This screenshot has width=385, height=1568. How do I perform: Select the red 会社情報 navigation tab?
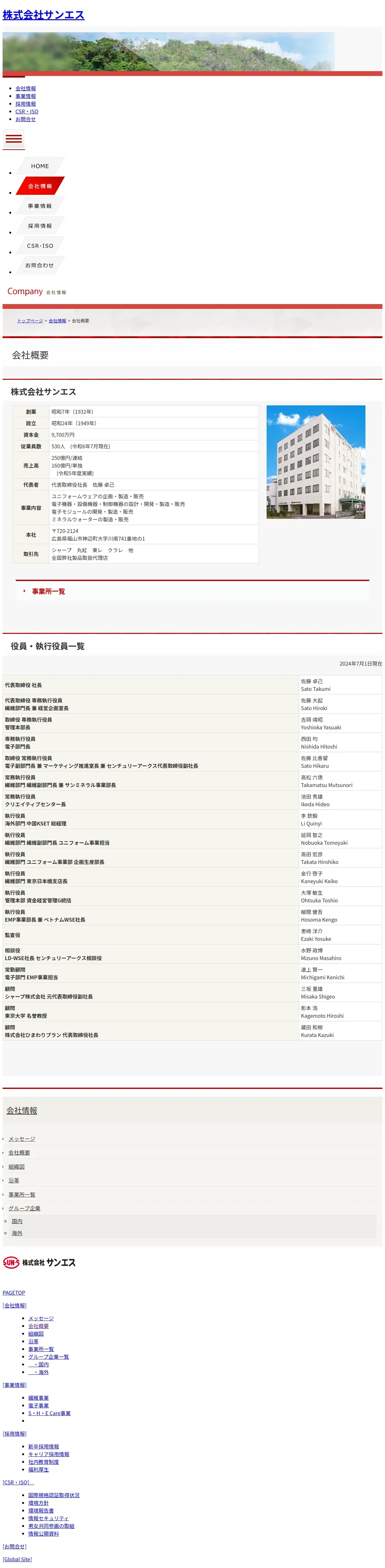(x=40, y=186)
